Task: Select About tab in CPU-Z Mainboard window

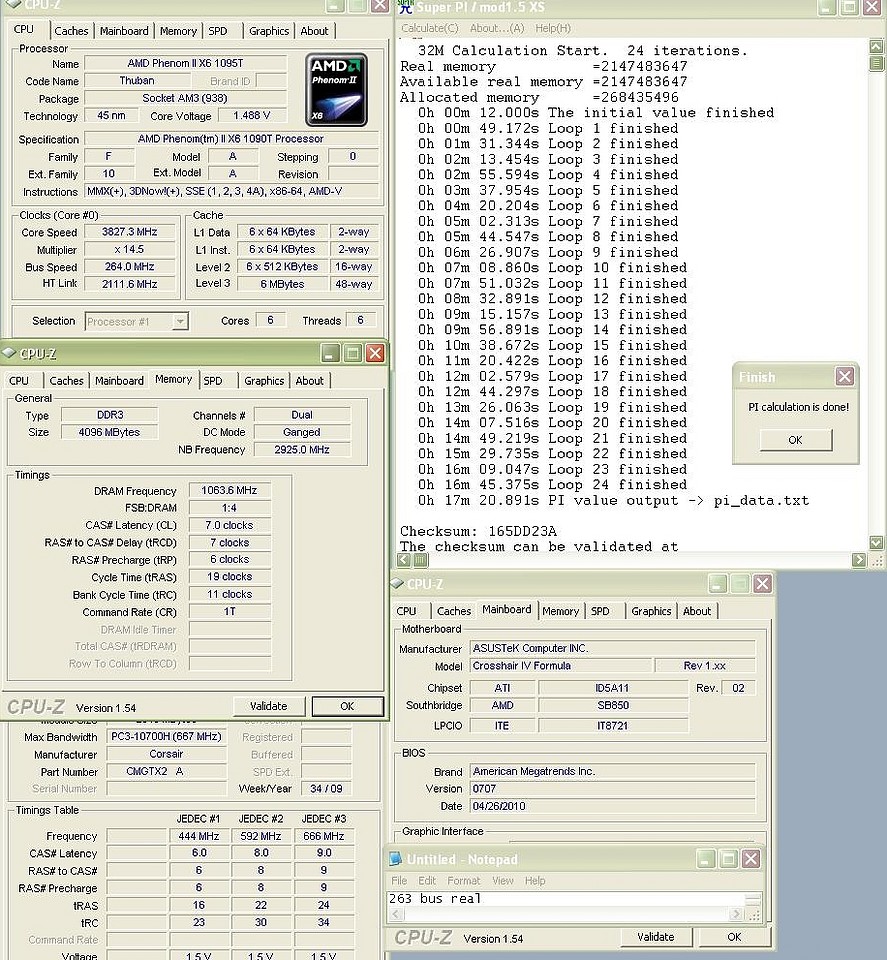Action: (697, 611)
